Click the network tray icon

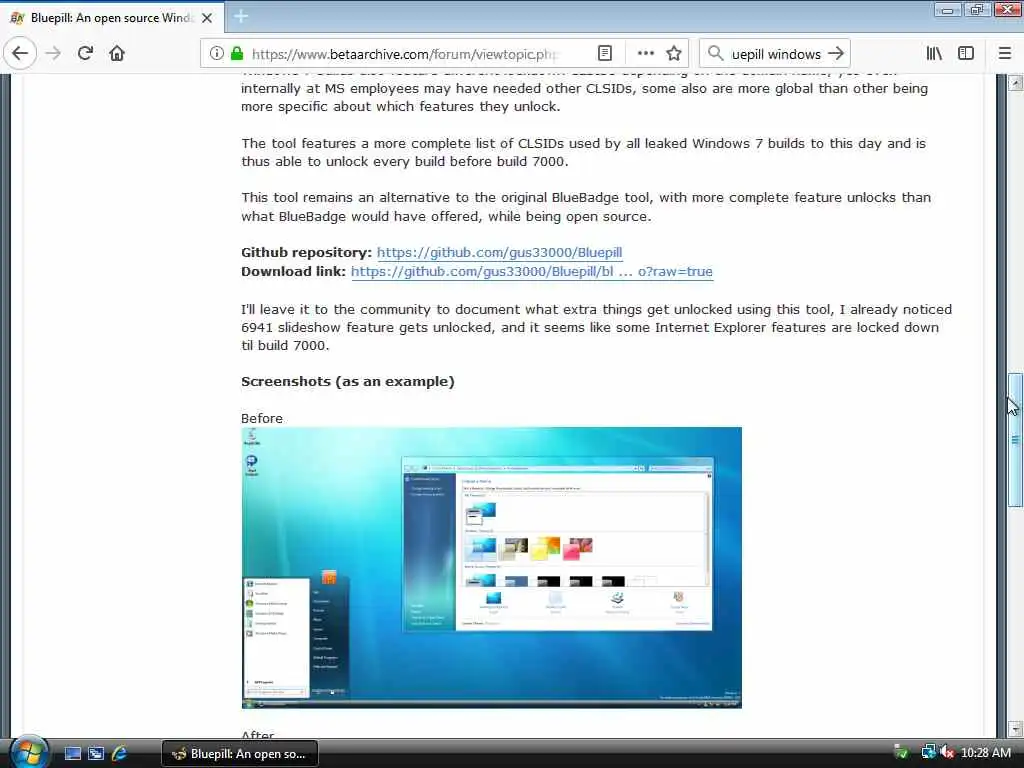coord(929,752)
